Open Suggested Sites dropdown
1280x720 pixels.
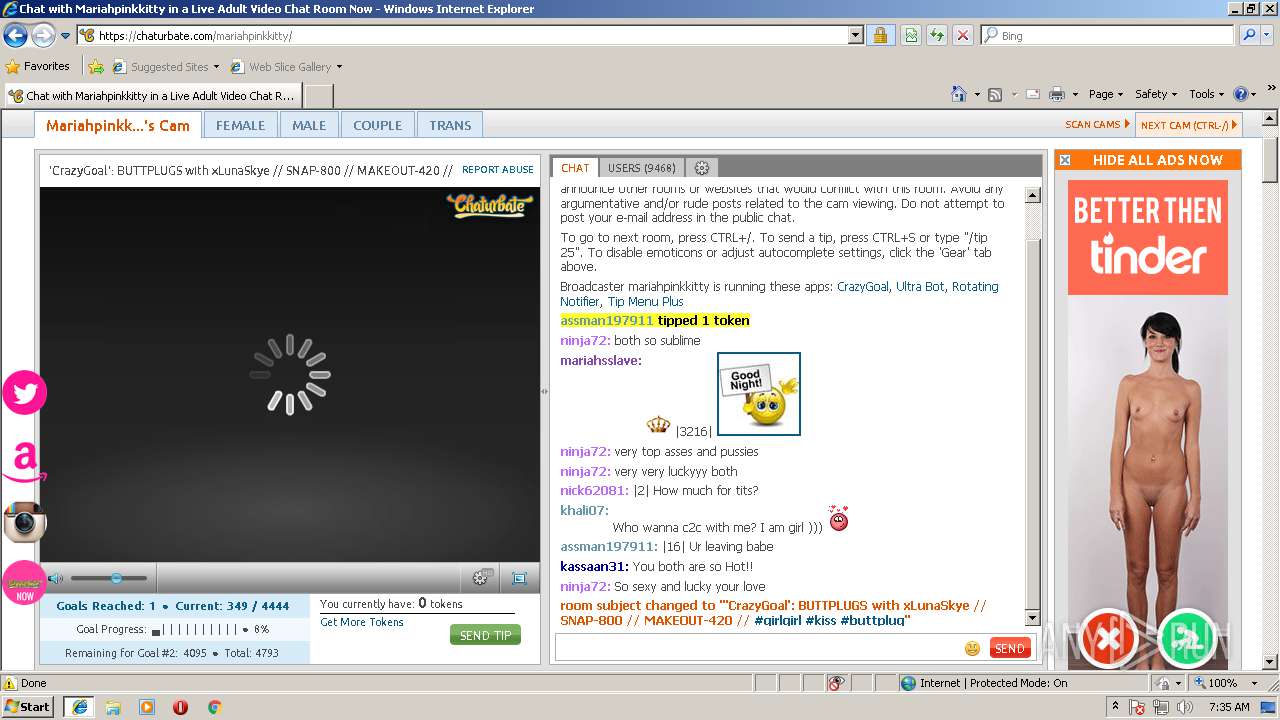click(165, 67)
